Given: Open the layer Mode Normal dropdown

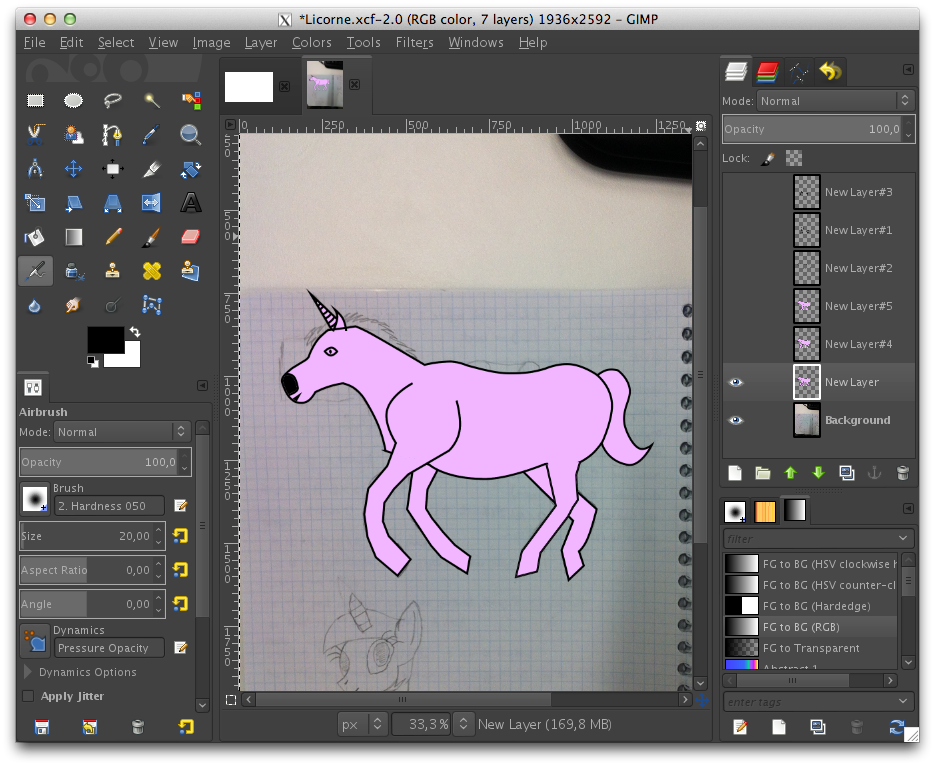Looking at the screenshot, I should (835, 101).
